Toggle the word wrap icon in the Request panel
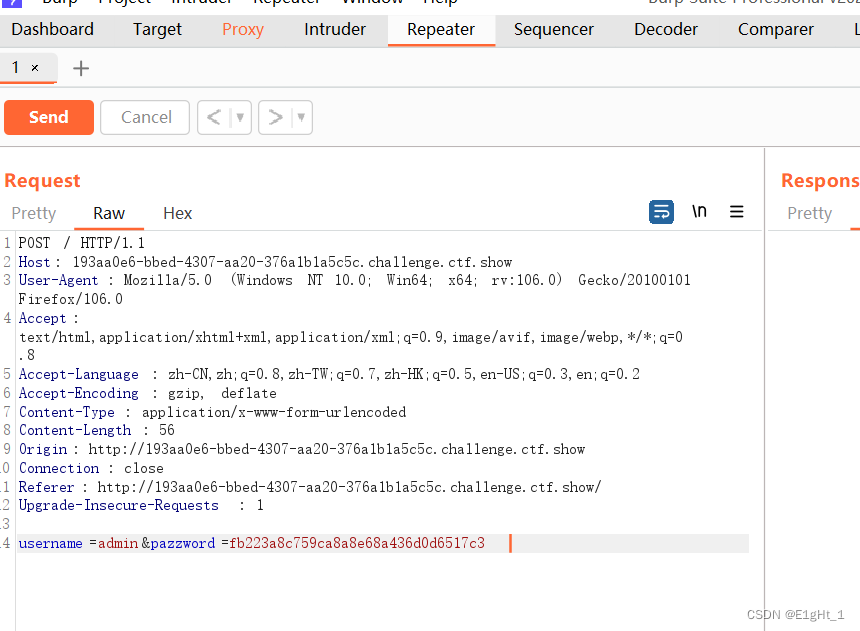 [661, 212]
